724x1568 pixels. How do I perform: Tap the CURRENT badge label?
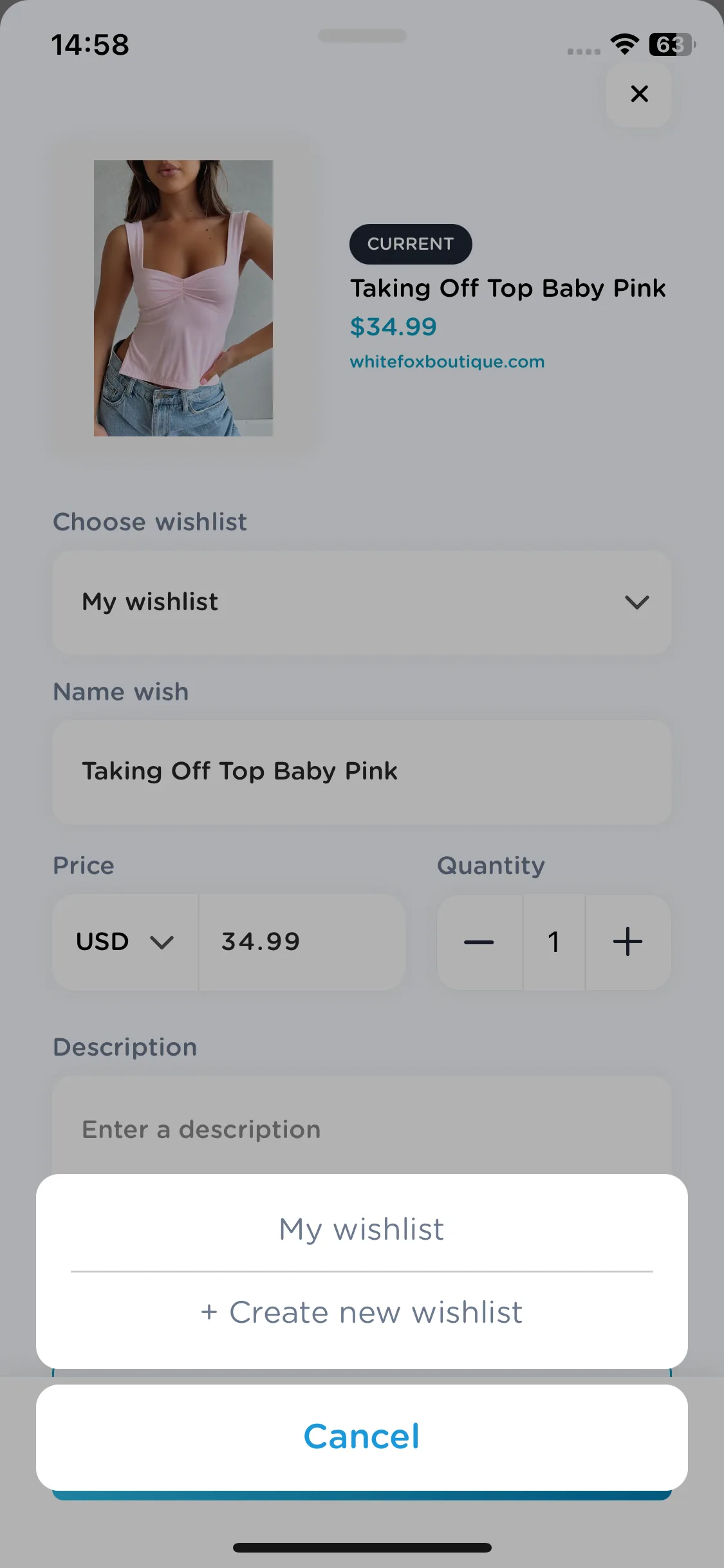411,244
